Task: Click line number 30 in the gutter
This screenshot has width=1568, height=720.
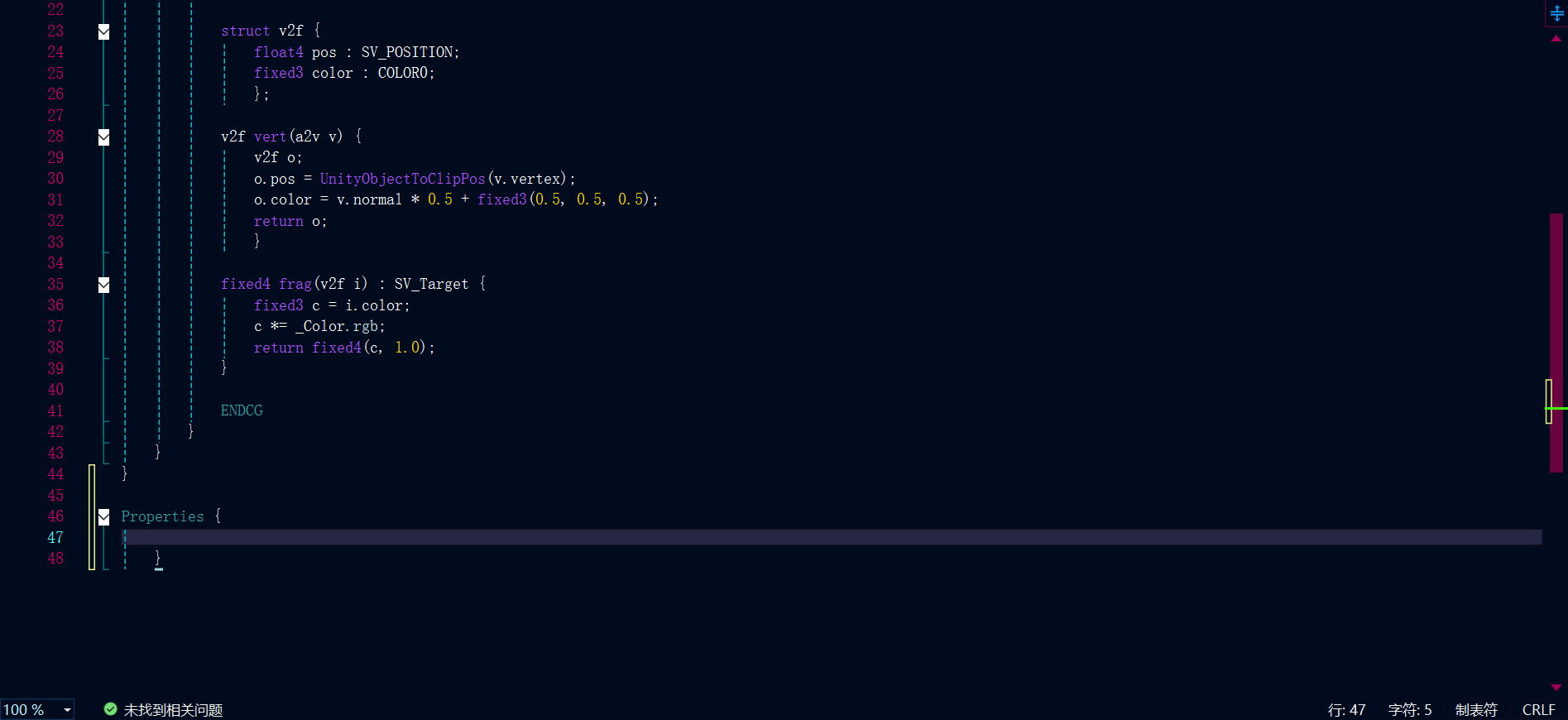Action: point(55,179)
